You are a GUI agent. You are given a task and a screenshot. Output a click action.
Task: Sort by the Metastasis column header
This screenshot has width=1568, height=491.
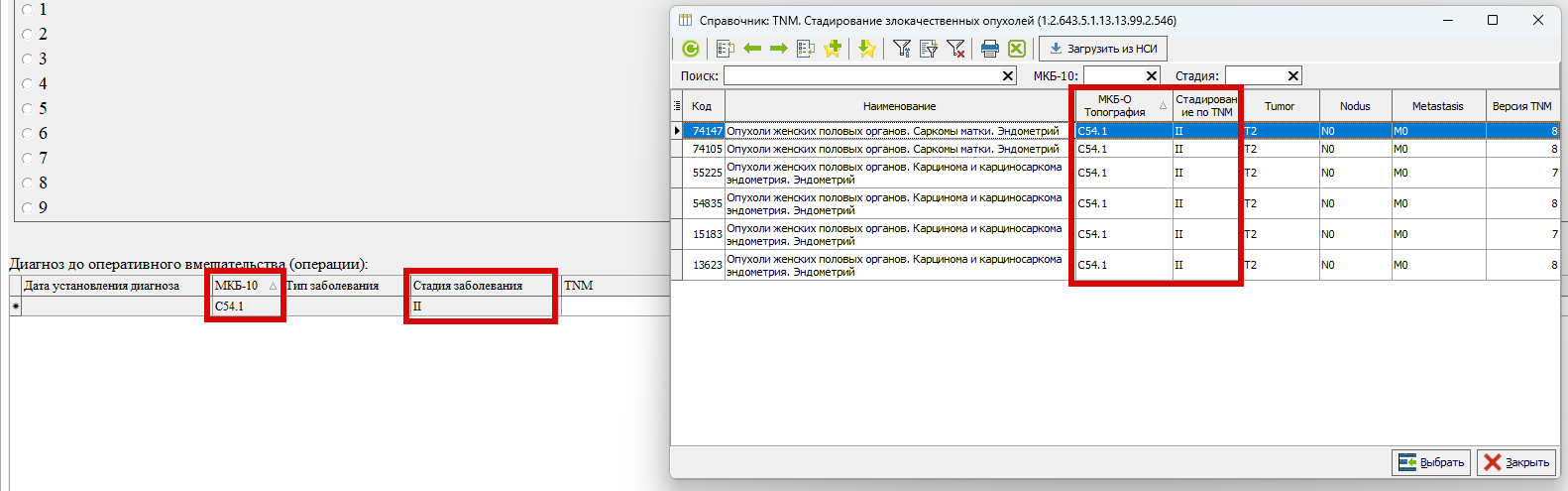pyautogui.click(x=1438, y=106)
